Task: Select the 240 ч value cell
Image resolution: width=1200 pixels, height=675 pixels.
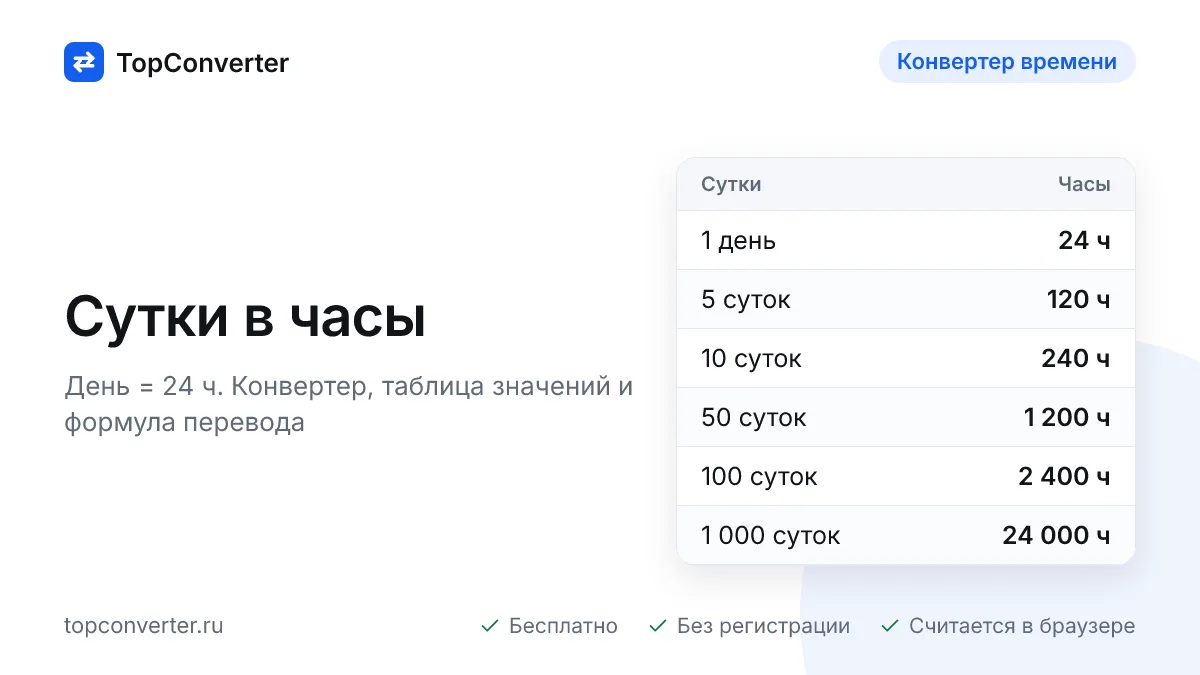Action: [1076, 359]
